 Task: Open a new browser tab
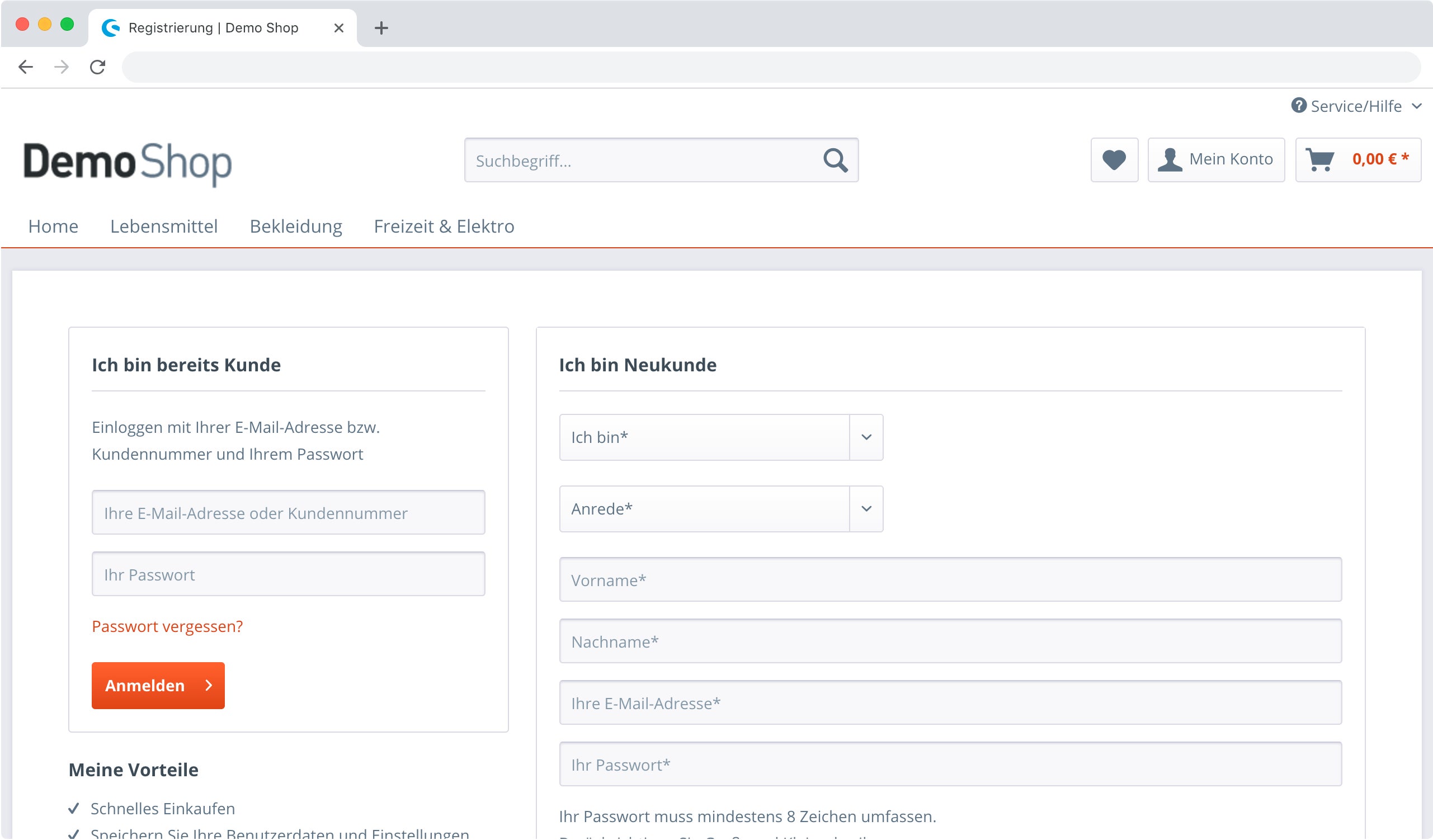pos(381,28)
